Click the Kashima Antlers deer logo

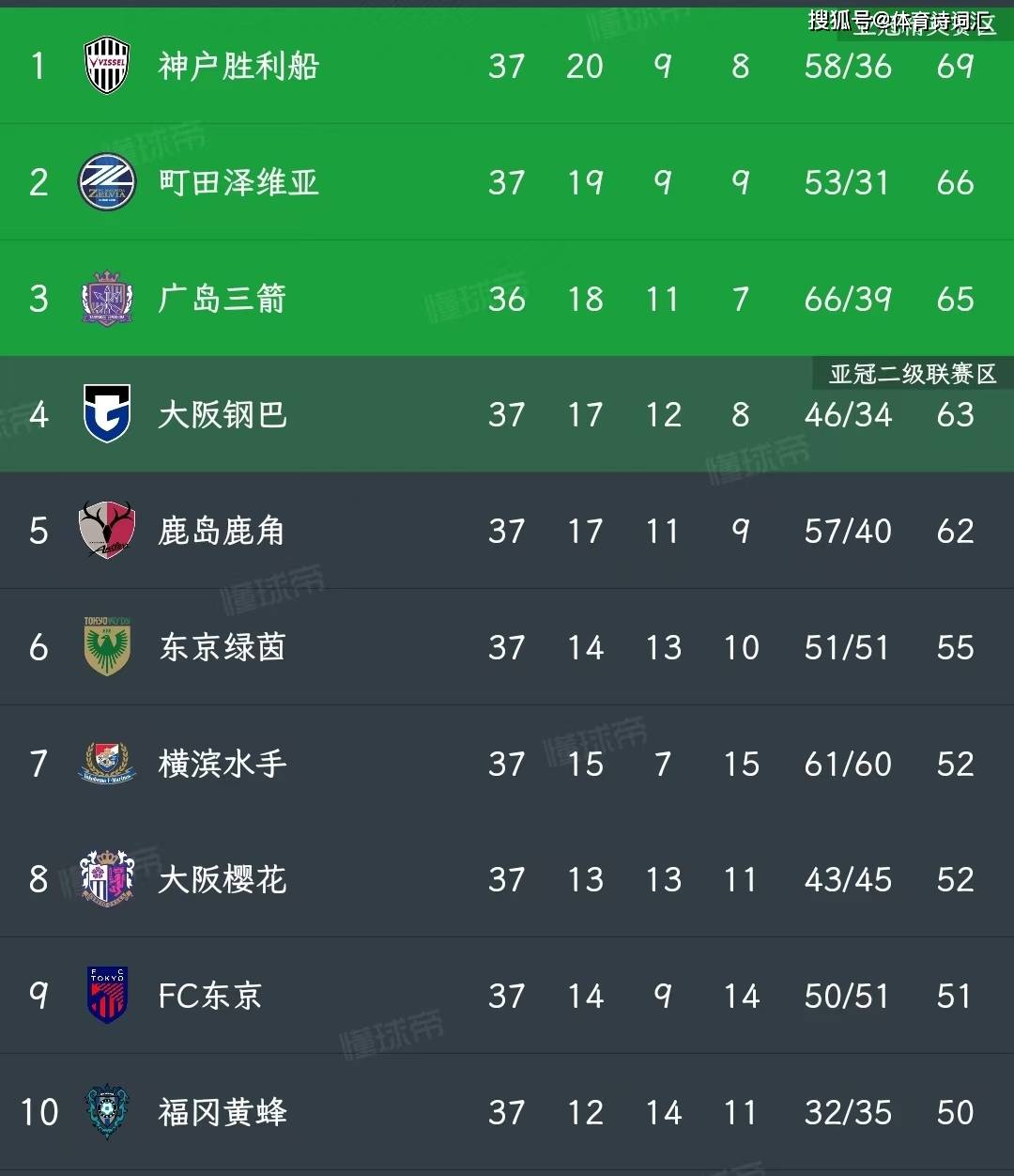coord(106,531)
